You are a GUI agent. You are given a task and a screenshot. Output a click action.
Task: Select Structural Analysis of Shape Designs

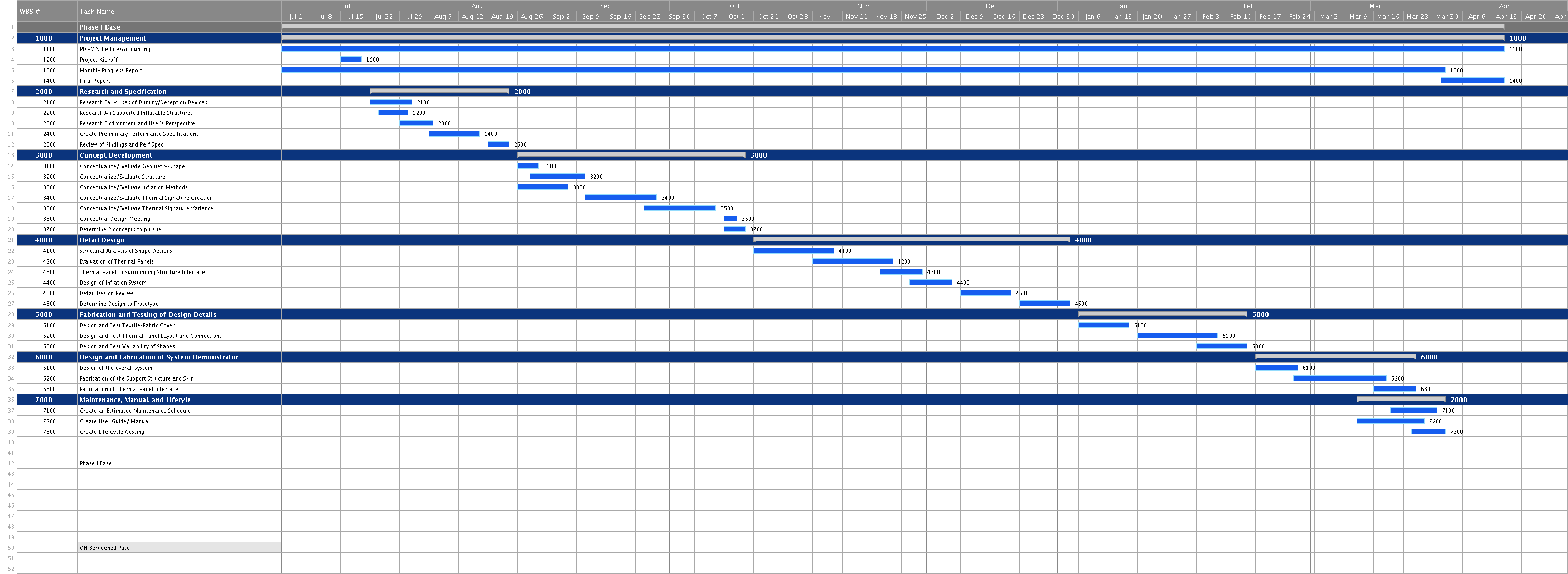125,251
